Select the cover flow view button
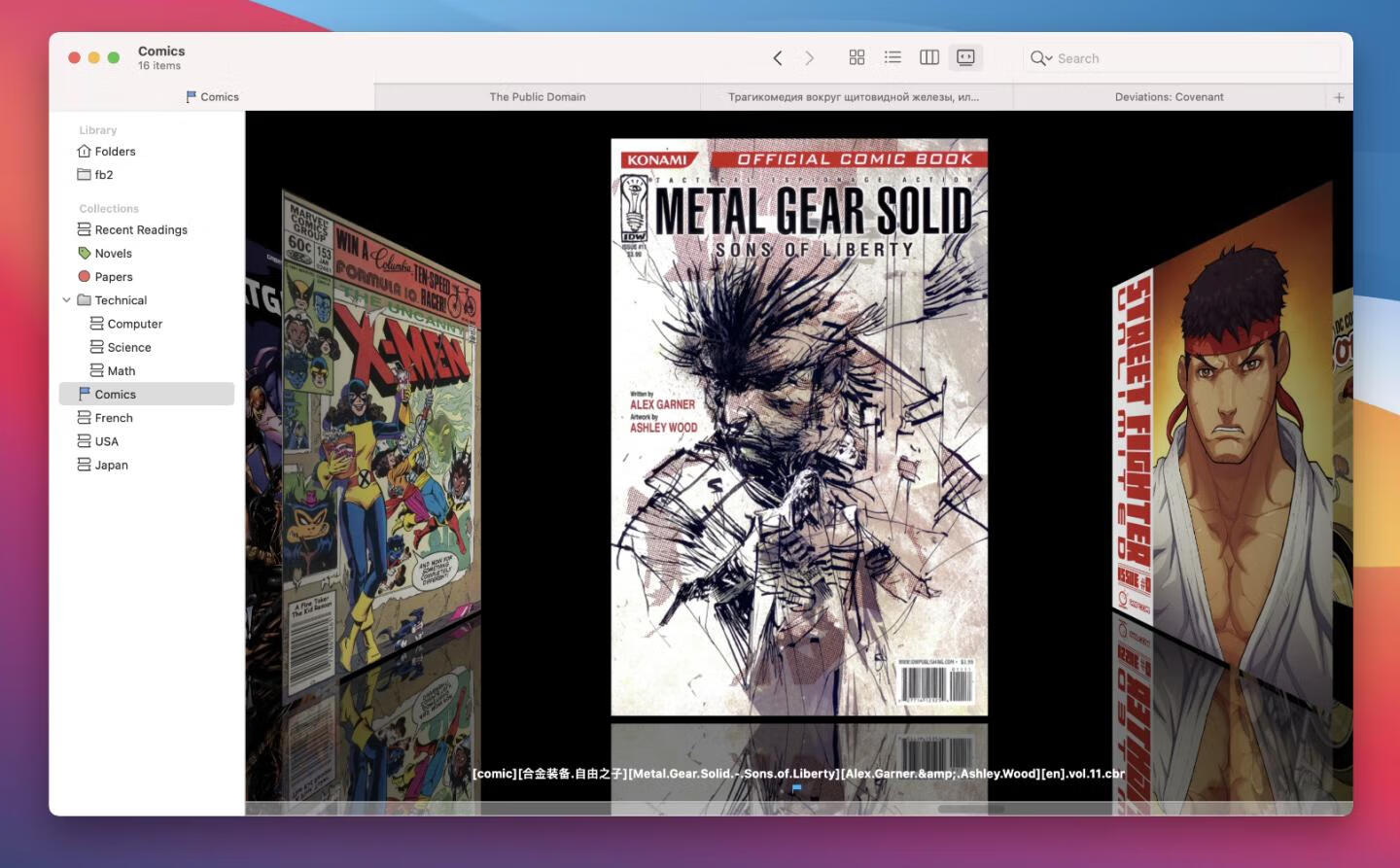This screenshot has width=1400, height=868. pyautogui.click(x=965, y=58)
